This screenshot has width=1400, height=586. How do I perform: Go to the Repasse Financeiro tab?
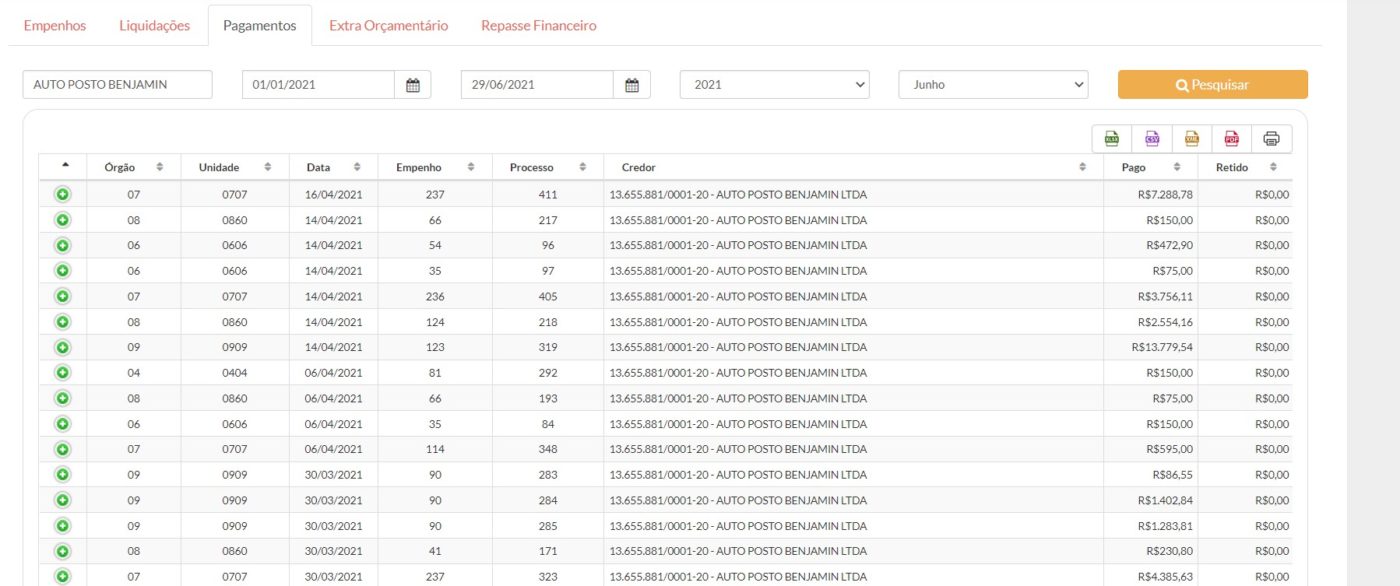click(x=538, y=26)
